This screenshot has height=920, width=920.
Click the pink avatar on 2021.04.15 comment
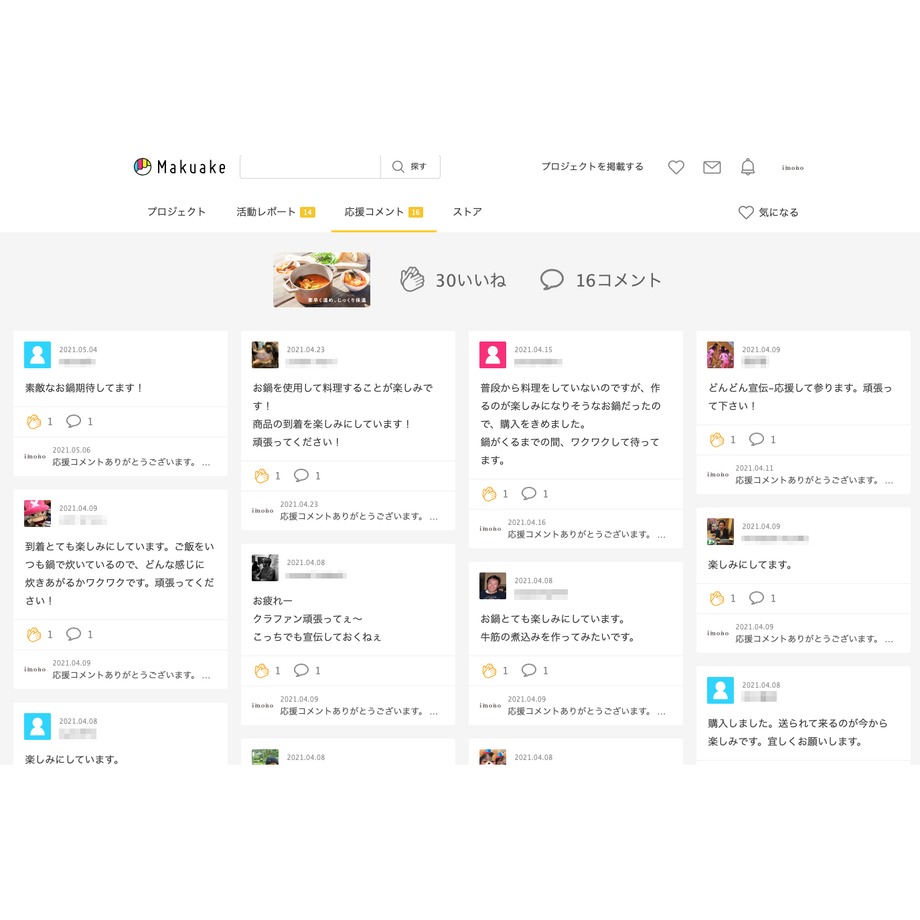point(493,355)
